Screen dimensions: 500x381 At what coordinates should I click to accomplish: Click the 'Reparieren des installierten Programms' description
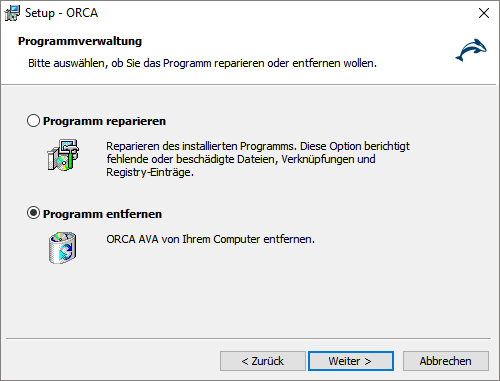click(x=258, y=159)
